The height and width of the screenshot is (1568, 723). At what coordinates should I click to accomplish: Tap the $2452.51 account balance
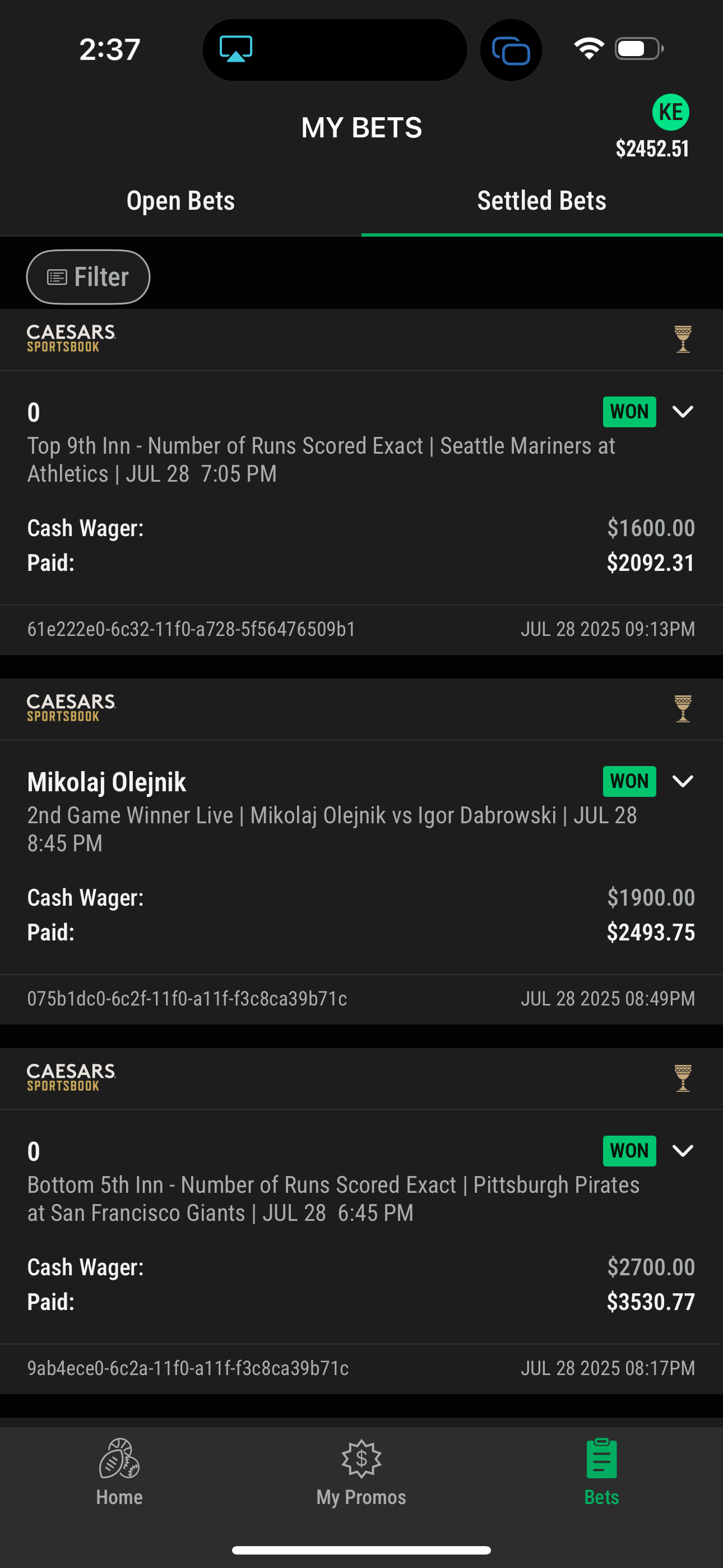pos(652,149)
